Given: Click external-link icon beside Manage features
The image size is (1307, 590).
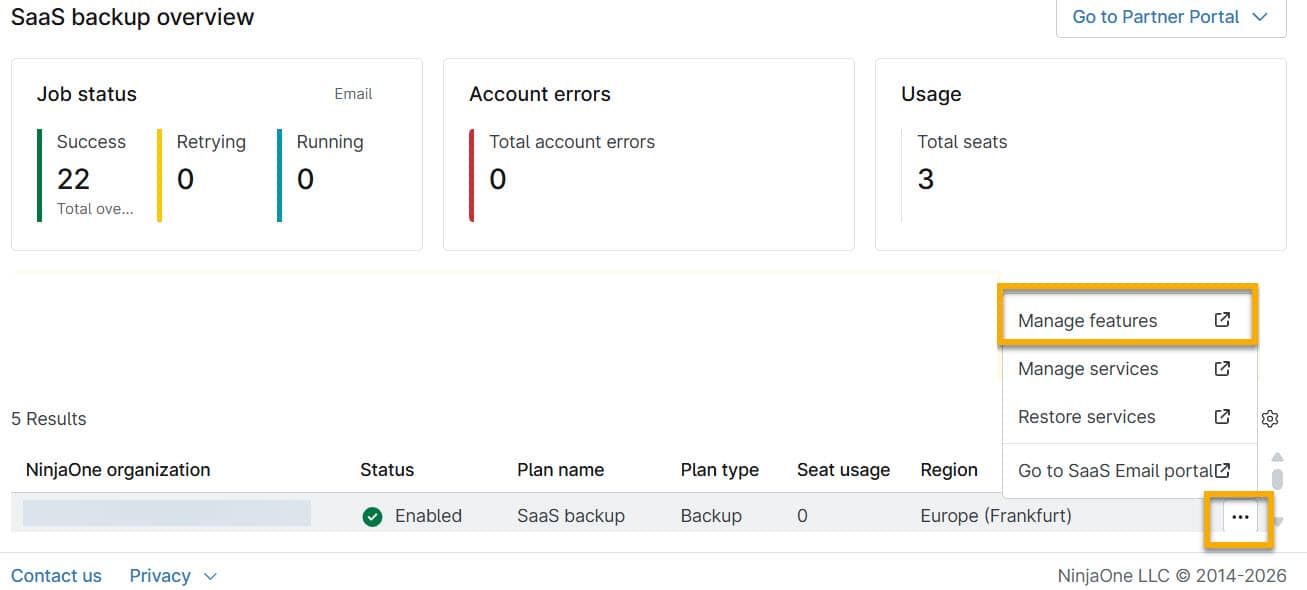Looking at the screenshot, I should [1222, 320].
